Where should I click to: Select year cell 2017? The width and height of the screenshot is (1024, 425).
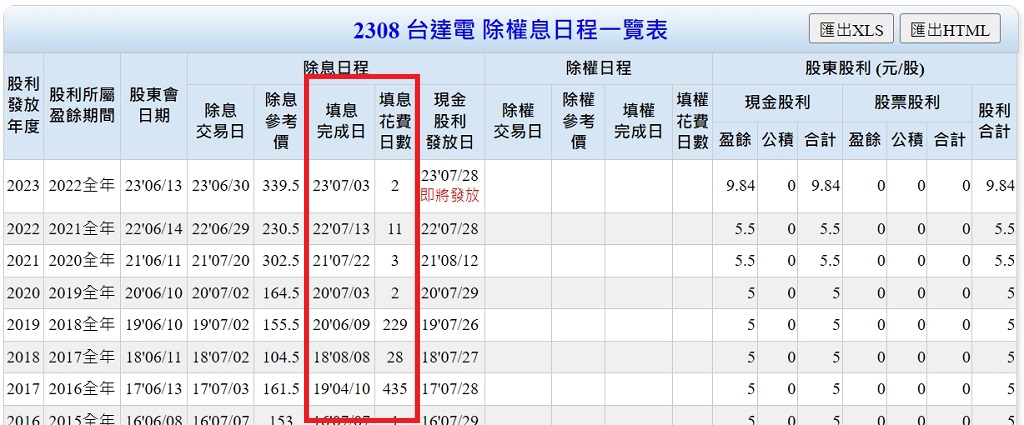pyautogui.click(x=24, y=389)
